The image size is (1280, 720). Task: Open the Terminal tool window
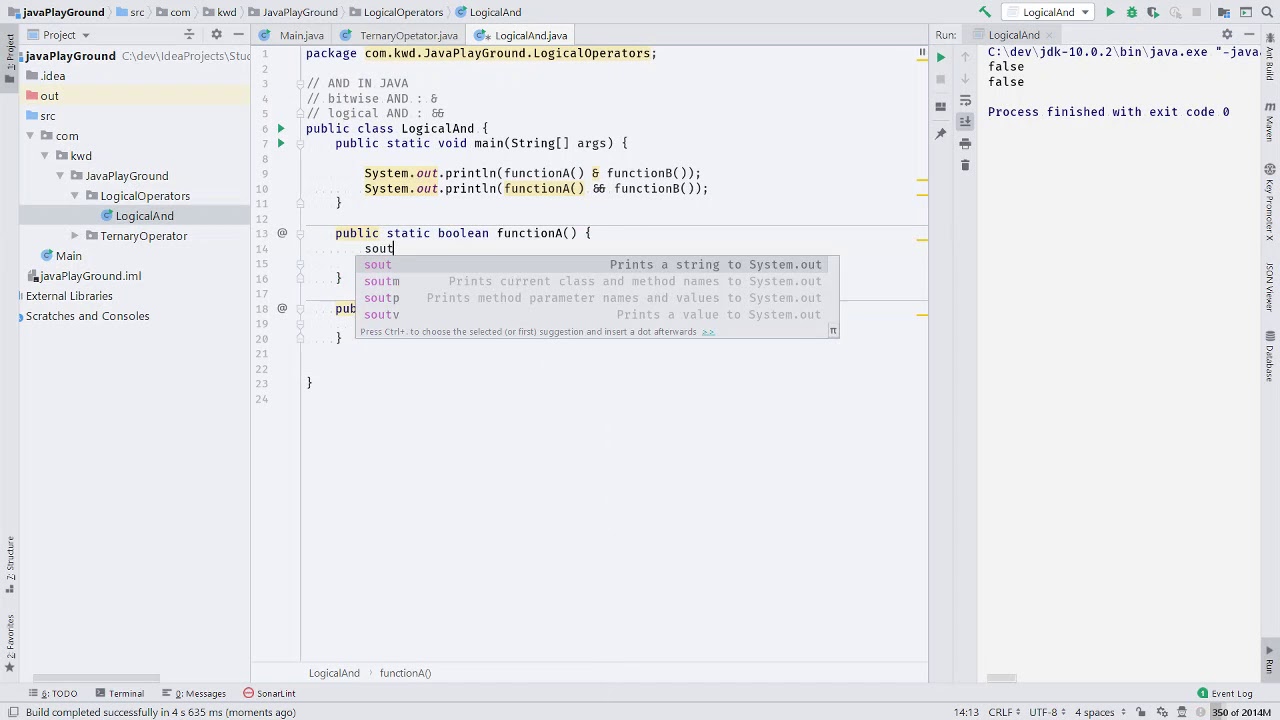click(x=119, y=693)
